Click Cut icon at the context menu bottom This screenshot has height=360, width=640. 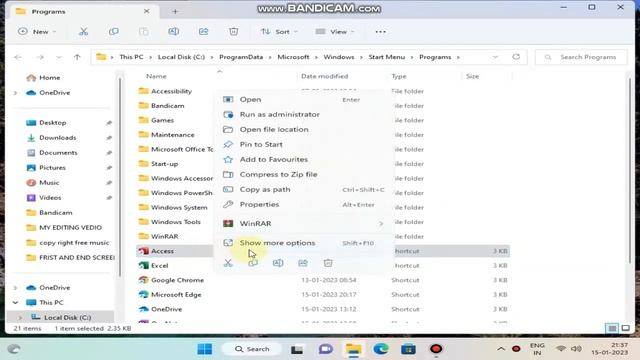(x=228, y=263)
